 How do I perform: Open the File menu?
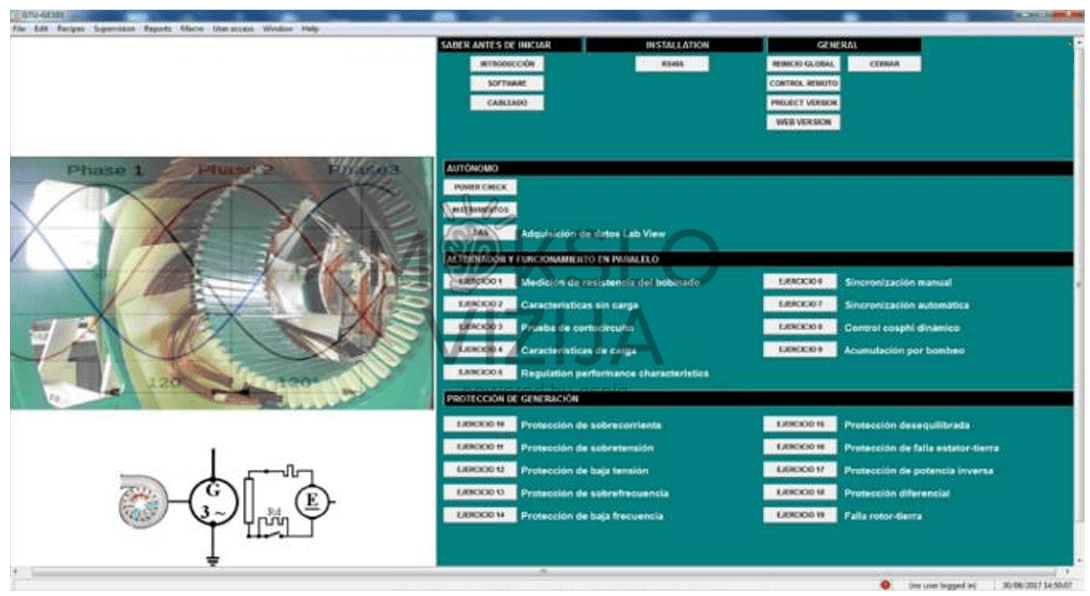pyautogui.click(x=18, y=29)
